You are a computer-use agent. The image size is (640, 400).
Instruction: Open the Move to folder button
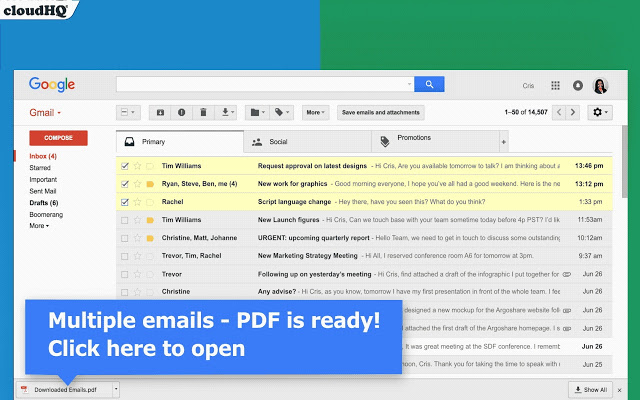(257, 112)
